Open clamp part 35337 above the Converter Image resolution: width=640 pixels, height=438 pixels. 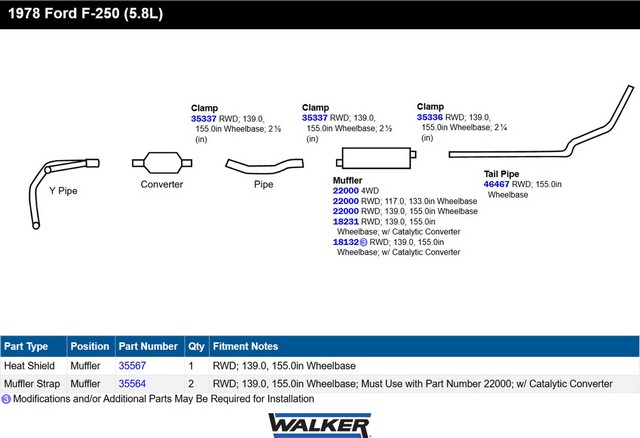click(x=203, y=119)
